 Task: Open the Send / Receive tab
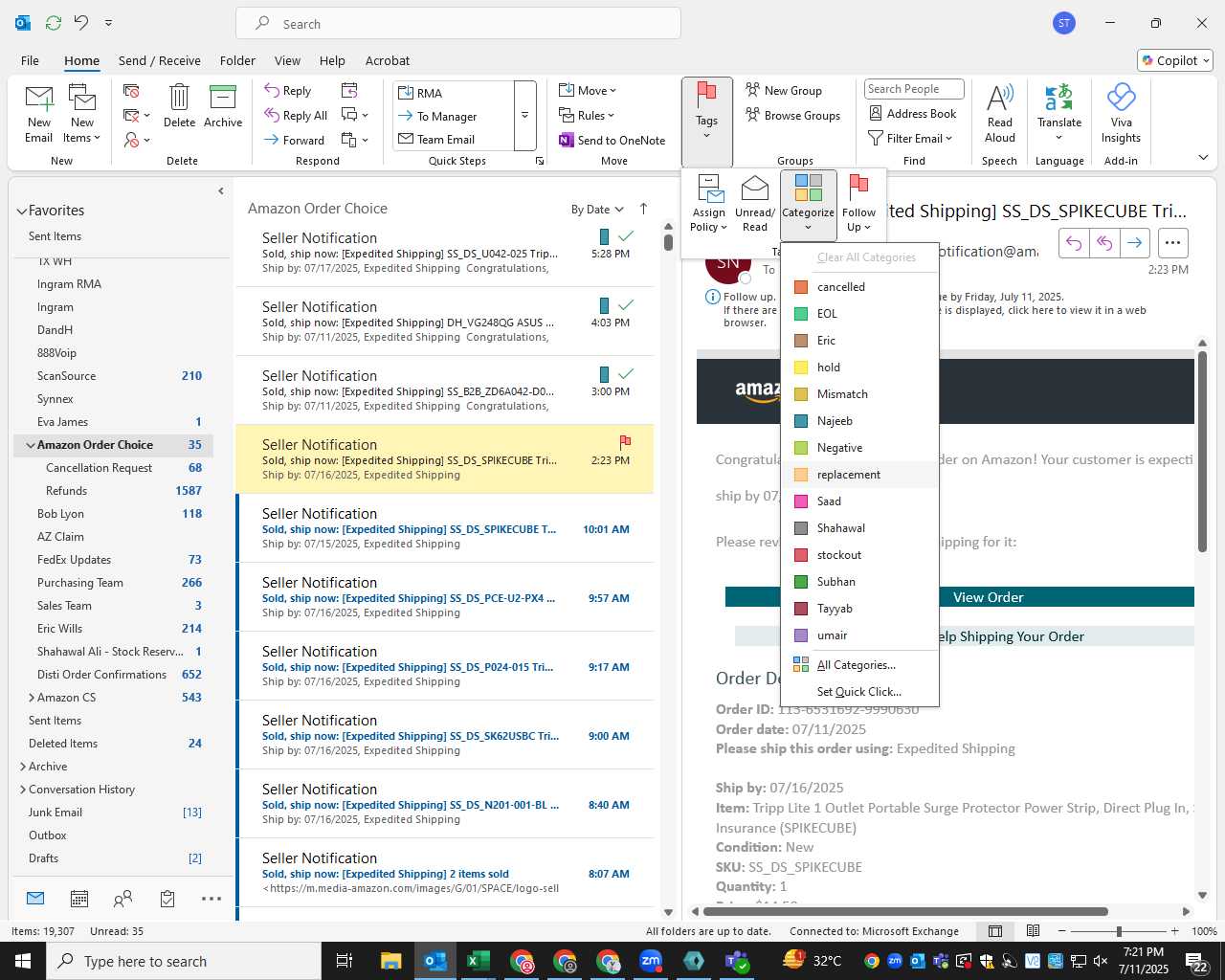click(x=159, y=60)
